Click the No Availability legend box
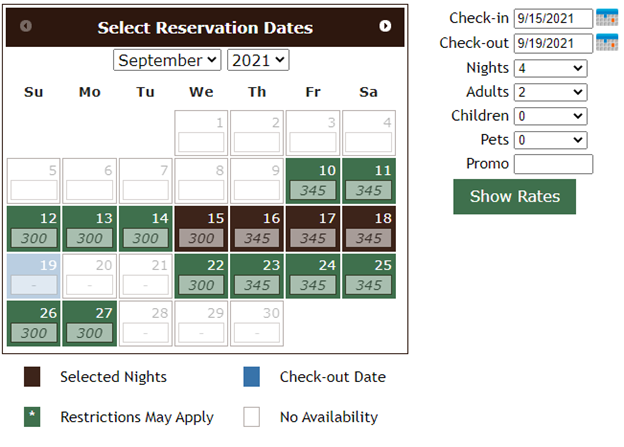This screenshot has width=624, height=447. (252, 416)
